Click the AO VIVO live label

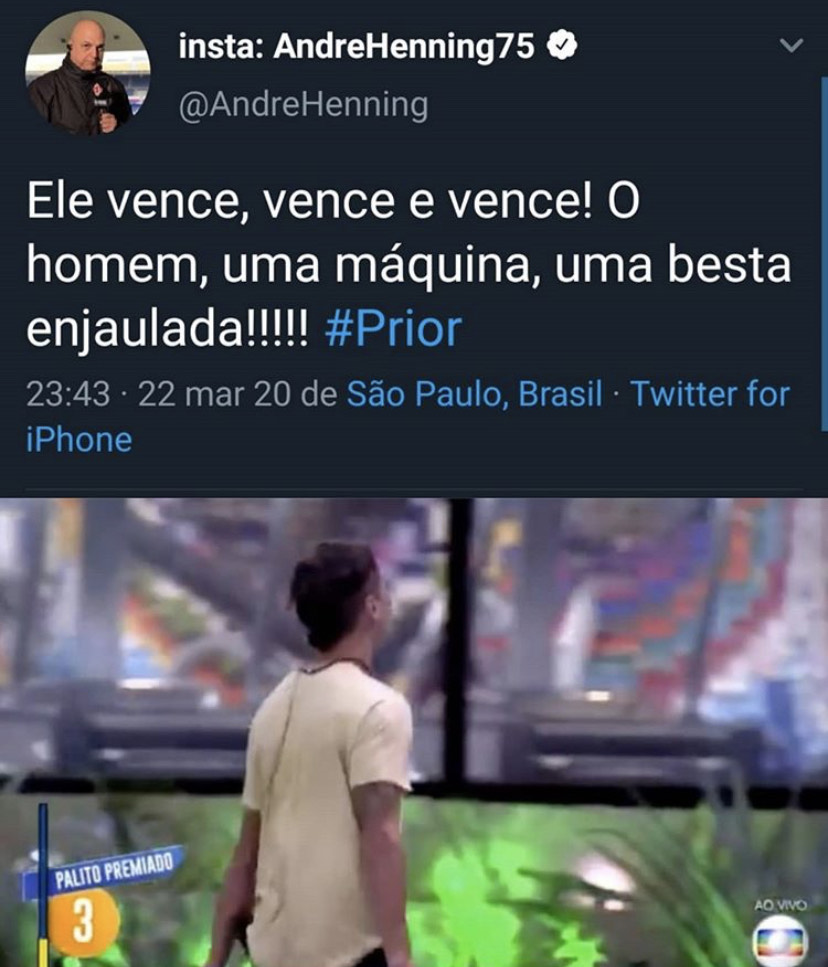tap(780, 905)
